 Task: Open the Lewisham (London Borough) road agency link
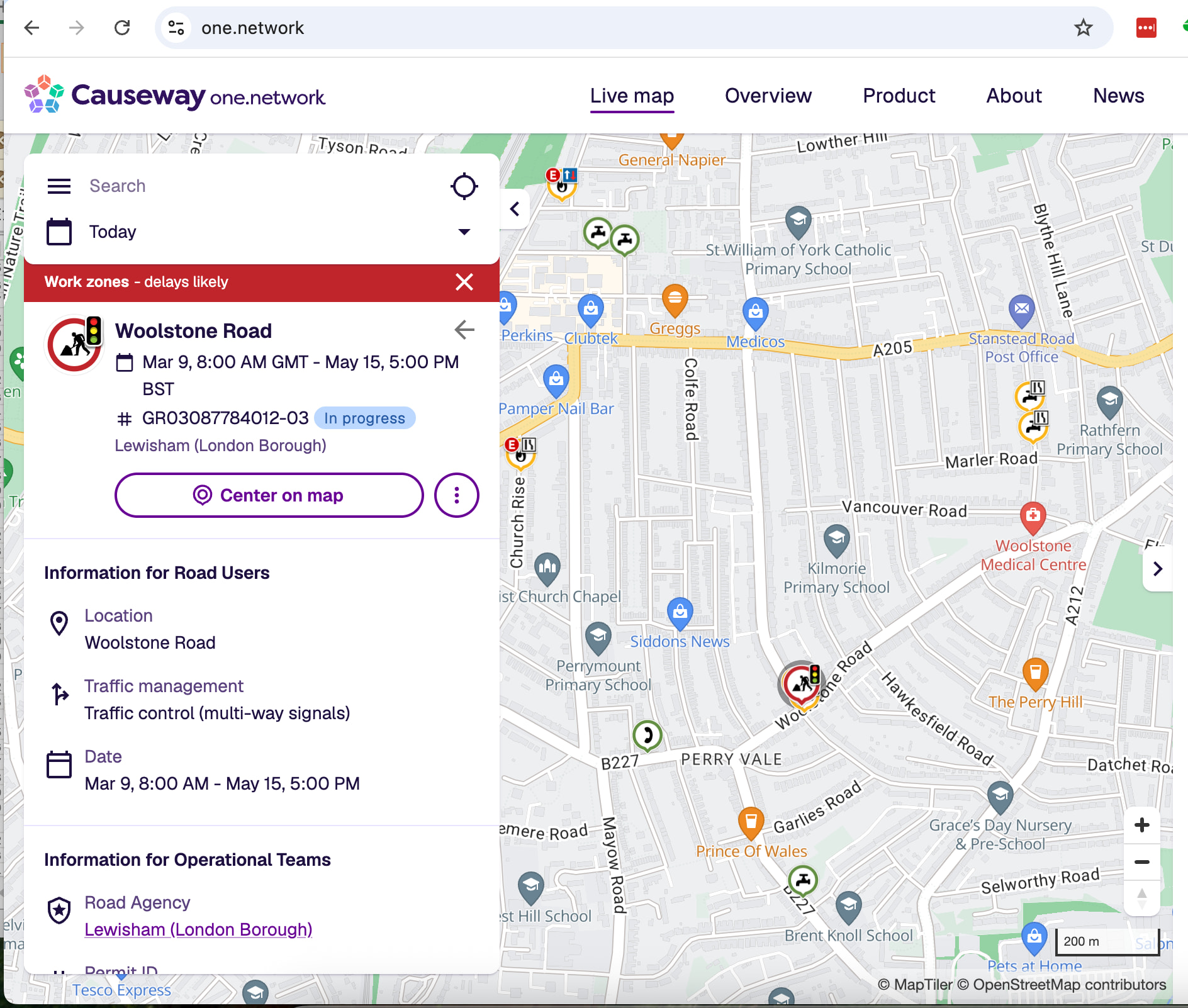tap(198, 929)
